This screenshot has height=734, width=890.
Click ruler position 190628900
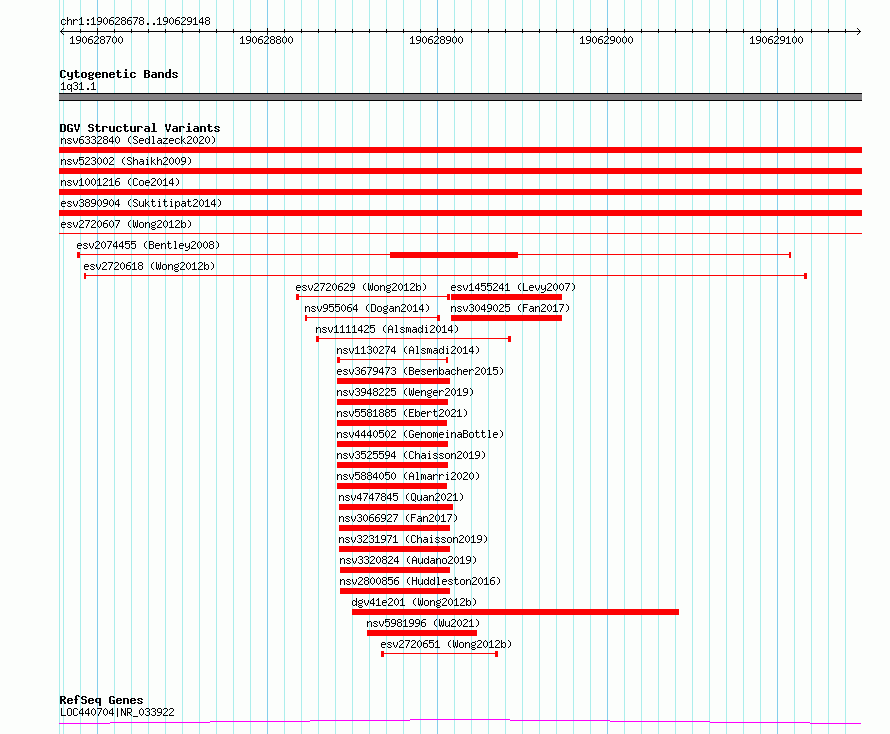[x=436, y=40]
